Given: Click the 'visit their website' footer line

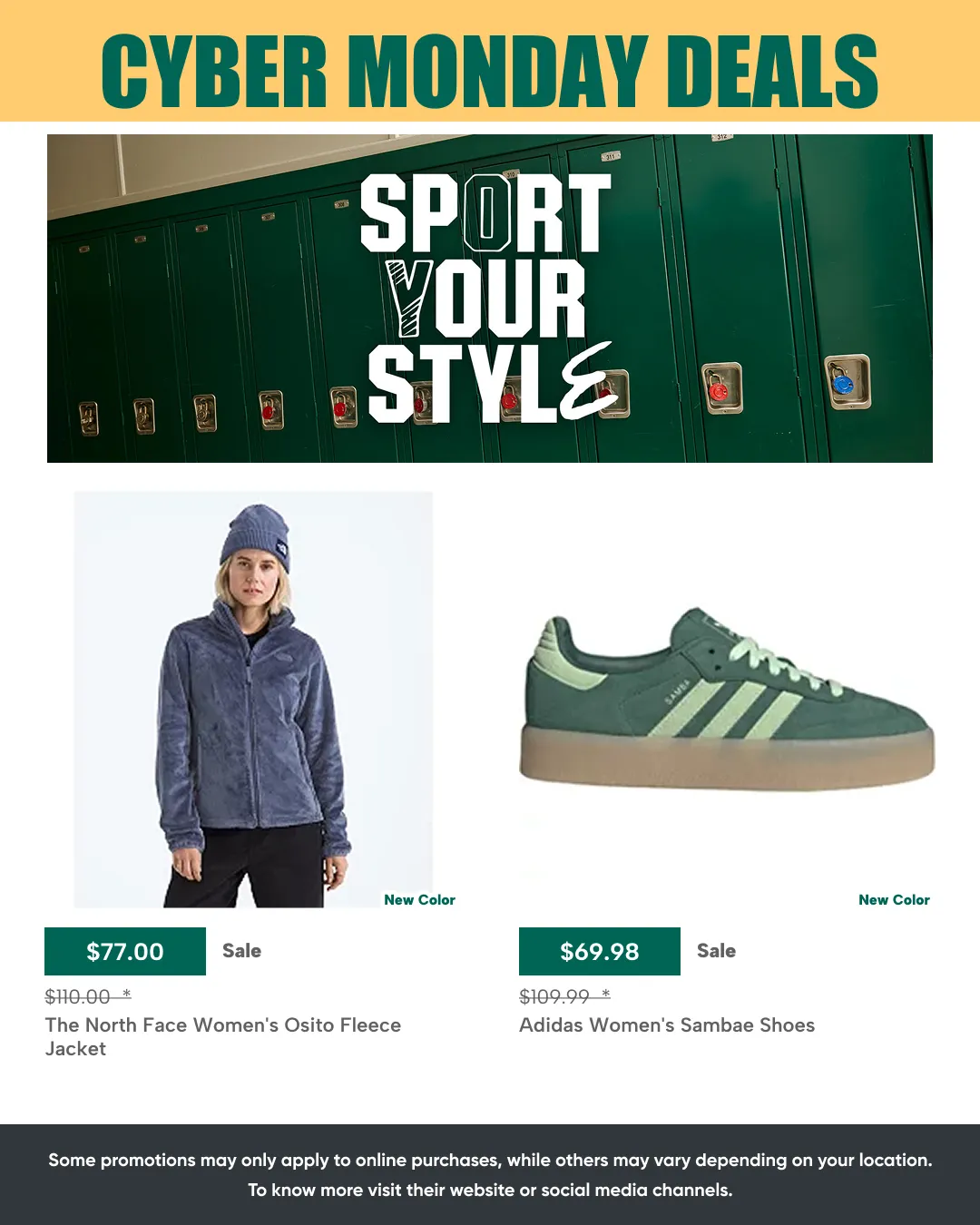Looking at the screenshot, I should click(490, 1190).
